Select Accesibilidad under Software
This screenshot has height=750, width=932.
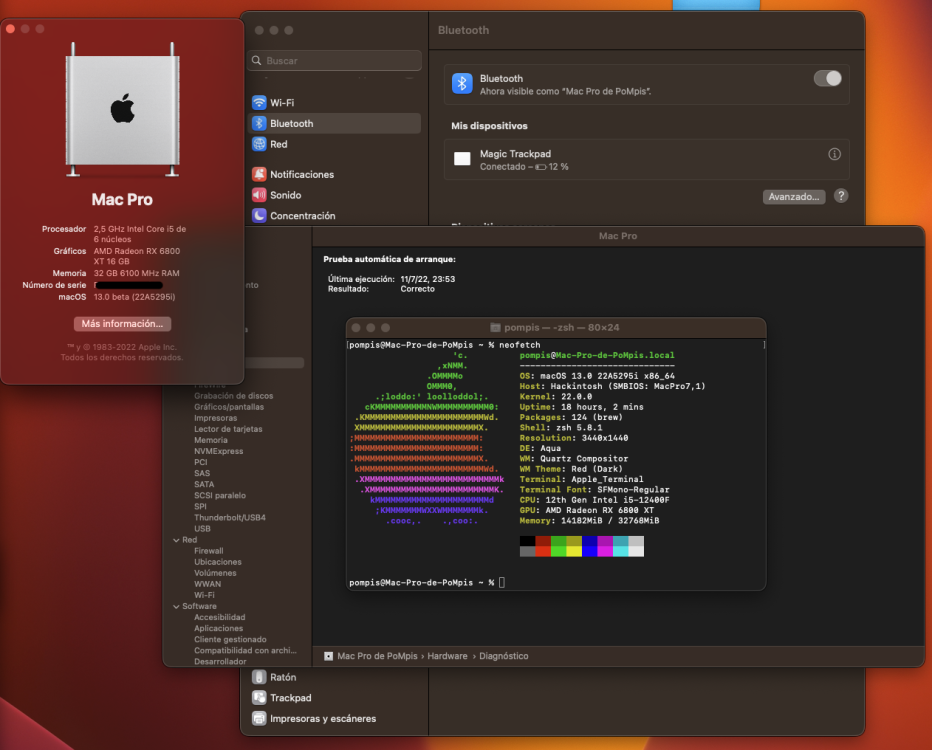tap(220, 617)
